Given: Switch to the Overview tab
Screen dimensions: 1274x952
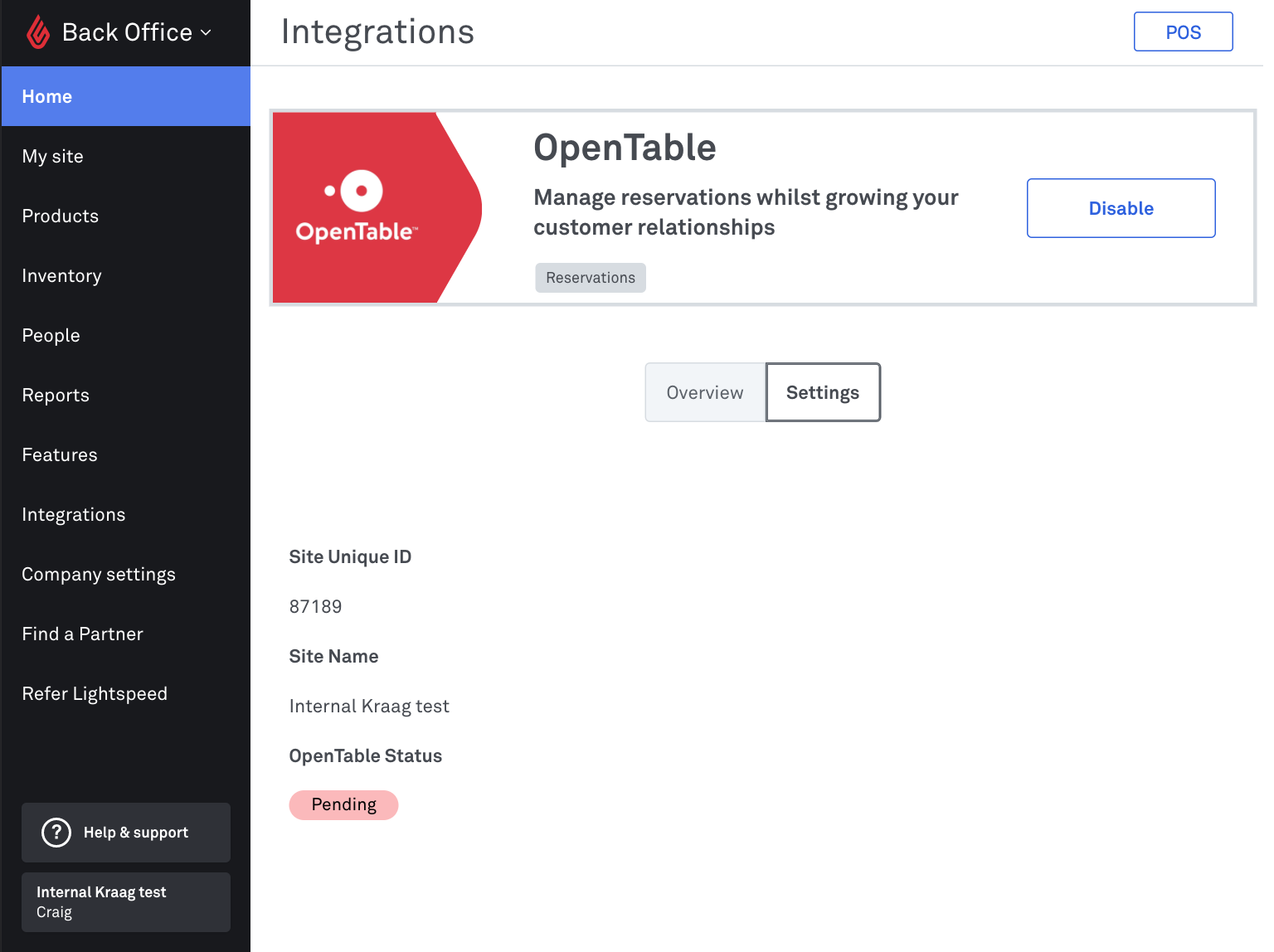Looking at the screenshot, I should point(705,392).
